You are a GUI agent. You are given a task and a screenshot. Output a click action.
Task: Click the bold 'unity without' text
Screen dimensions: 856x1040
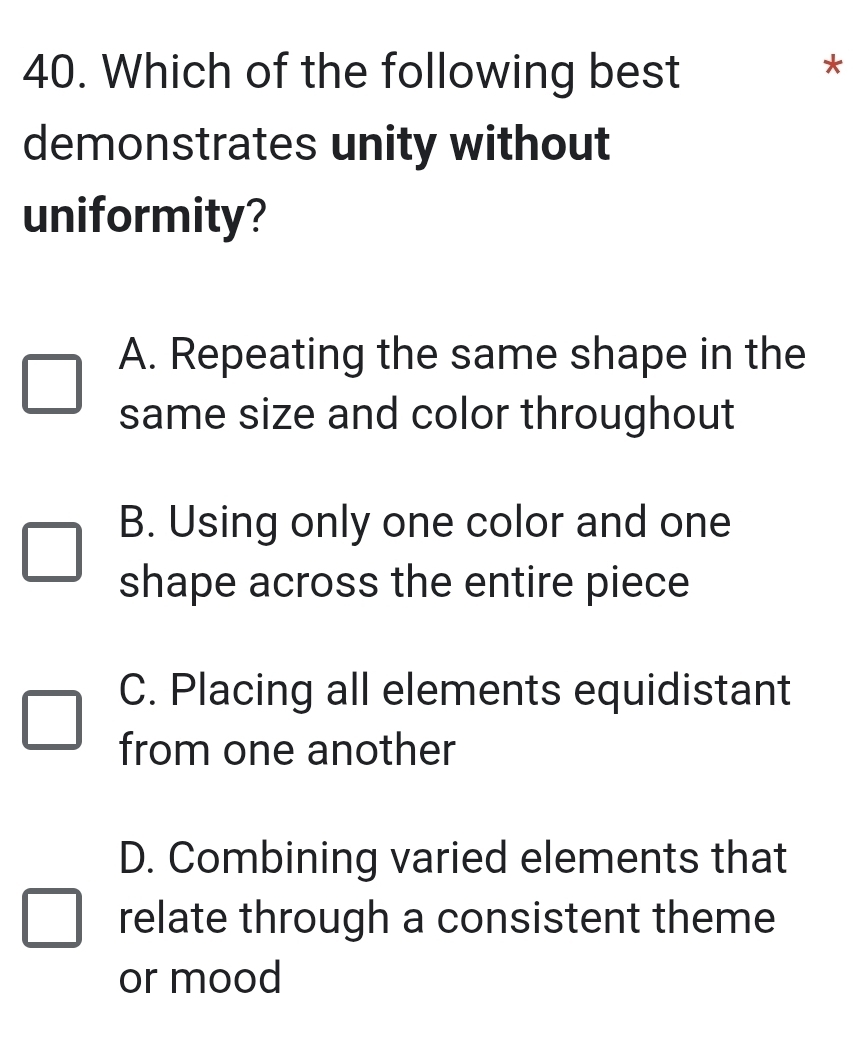470,143
